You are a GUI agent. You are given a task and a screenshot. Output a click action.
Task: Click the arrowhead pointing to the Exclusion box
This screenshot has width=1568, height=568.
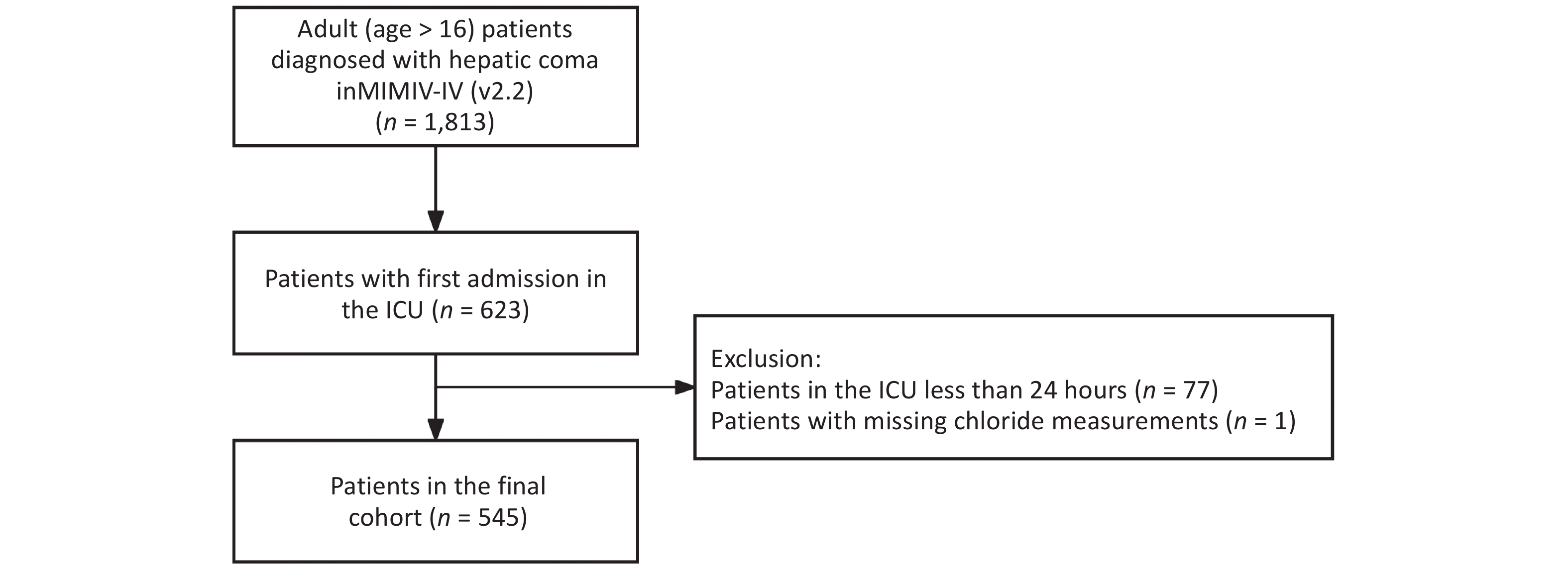(x=684, y=387)
